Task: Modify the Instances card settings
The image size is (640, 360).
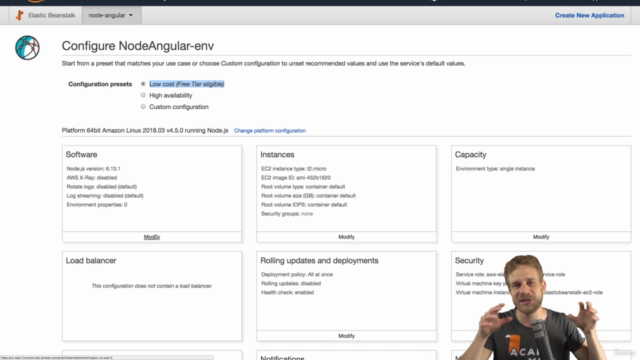Action: pos(347,237)
